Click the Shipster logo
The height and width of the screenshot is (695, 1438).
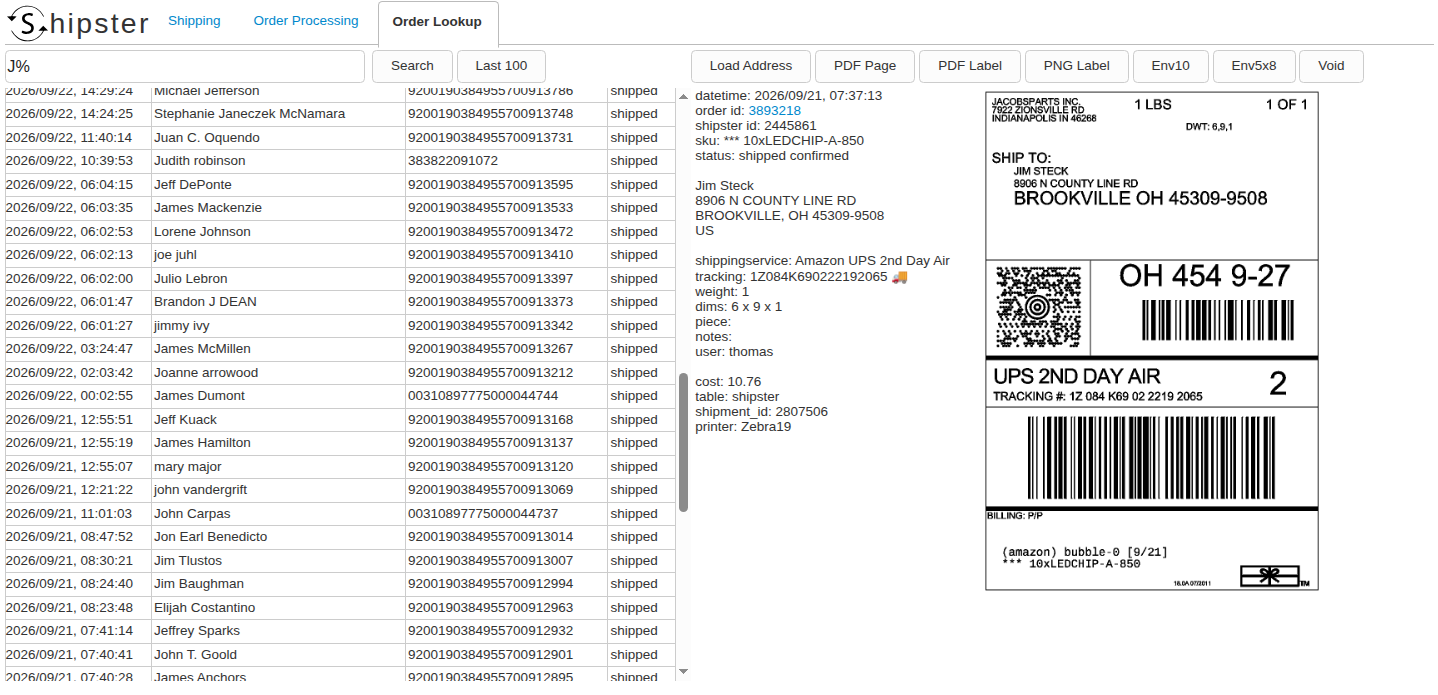tap(77, 22)
